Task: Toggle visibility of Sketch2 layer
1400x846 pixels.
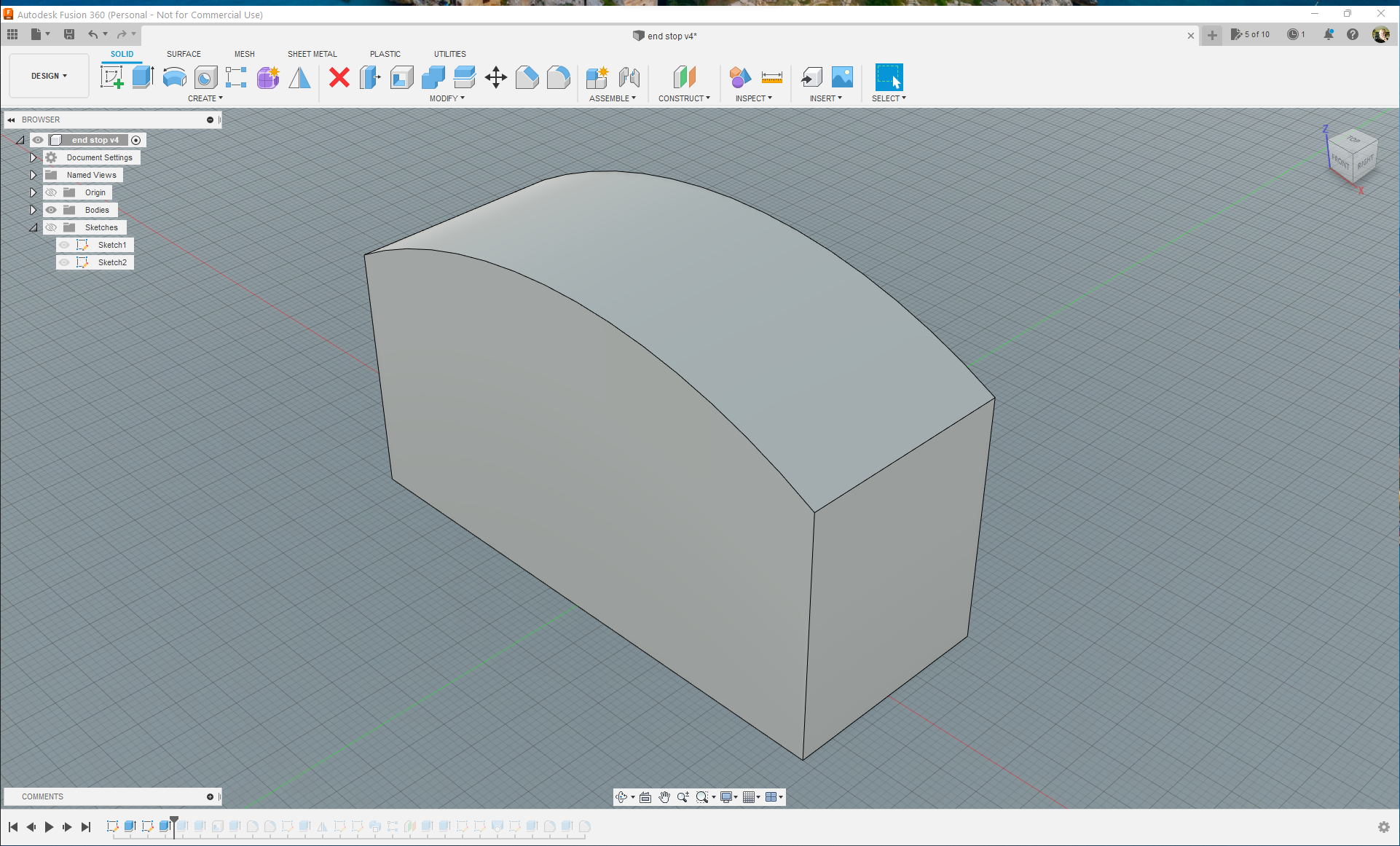Action: 64,262
